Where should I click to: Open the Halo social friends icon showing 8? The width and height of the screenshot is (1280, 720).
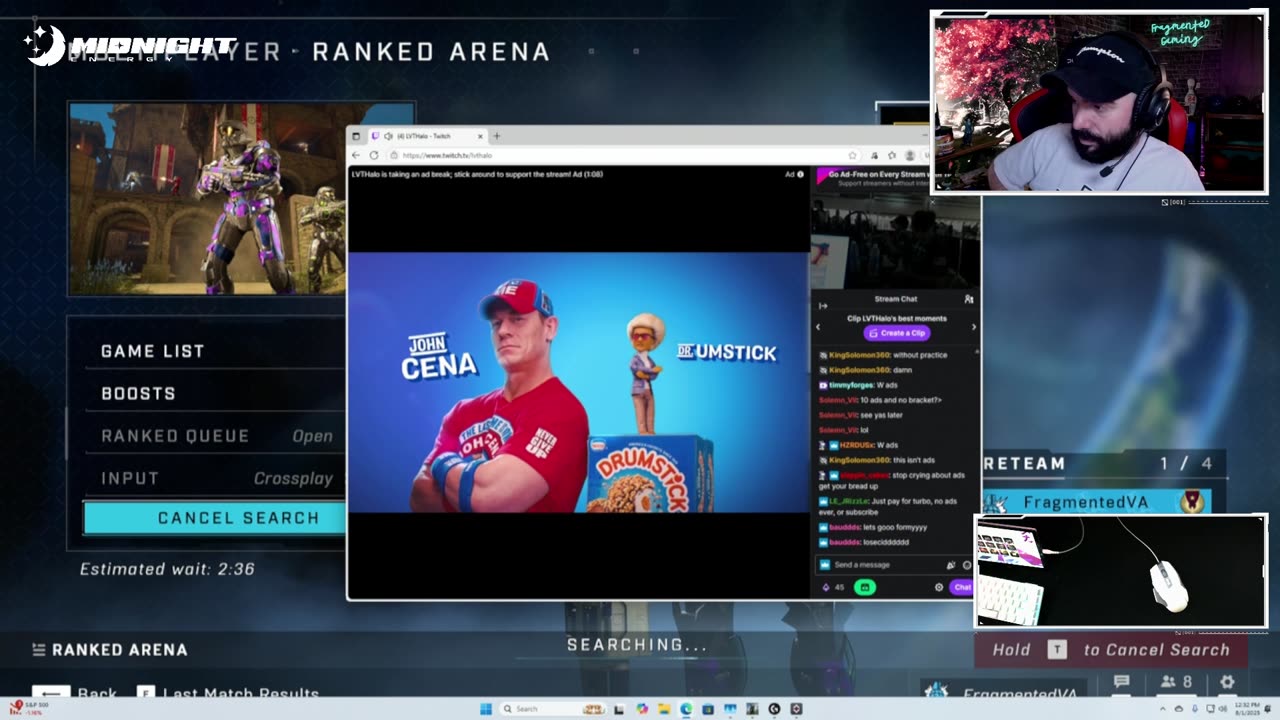tap(1175, 682)
